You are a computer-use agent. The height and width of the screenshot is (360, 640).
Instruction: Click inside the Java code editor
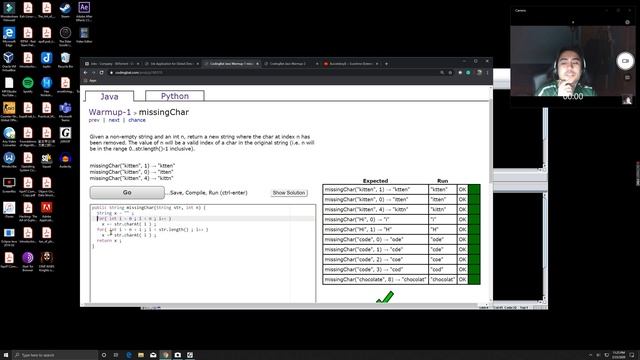pos(203,253)
